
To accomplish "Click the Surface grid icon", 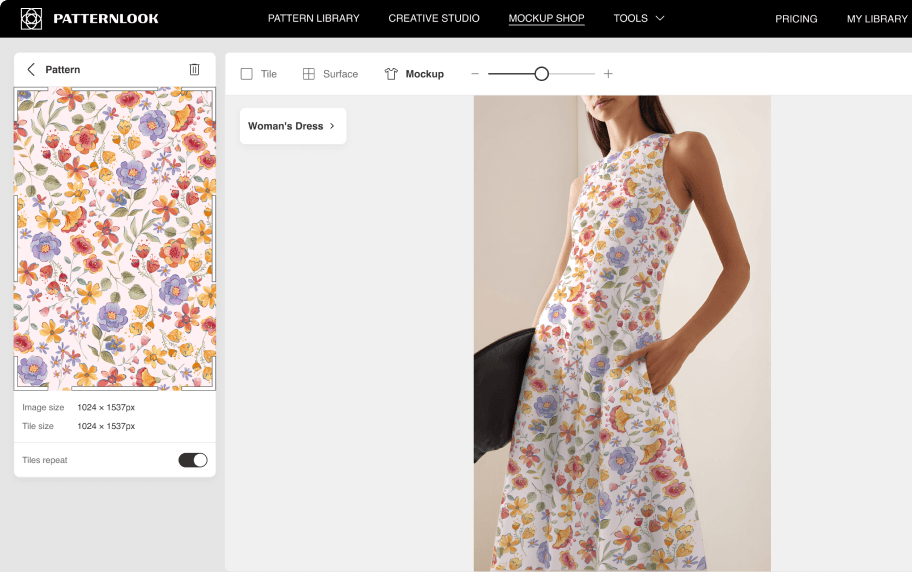I will [309, 74].
